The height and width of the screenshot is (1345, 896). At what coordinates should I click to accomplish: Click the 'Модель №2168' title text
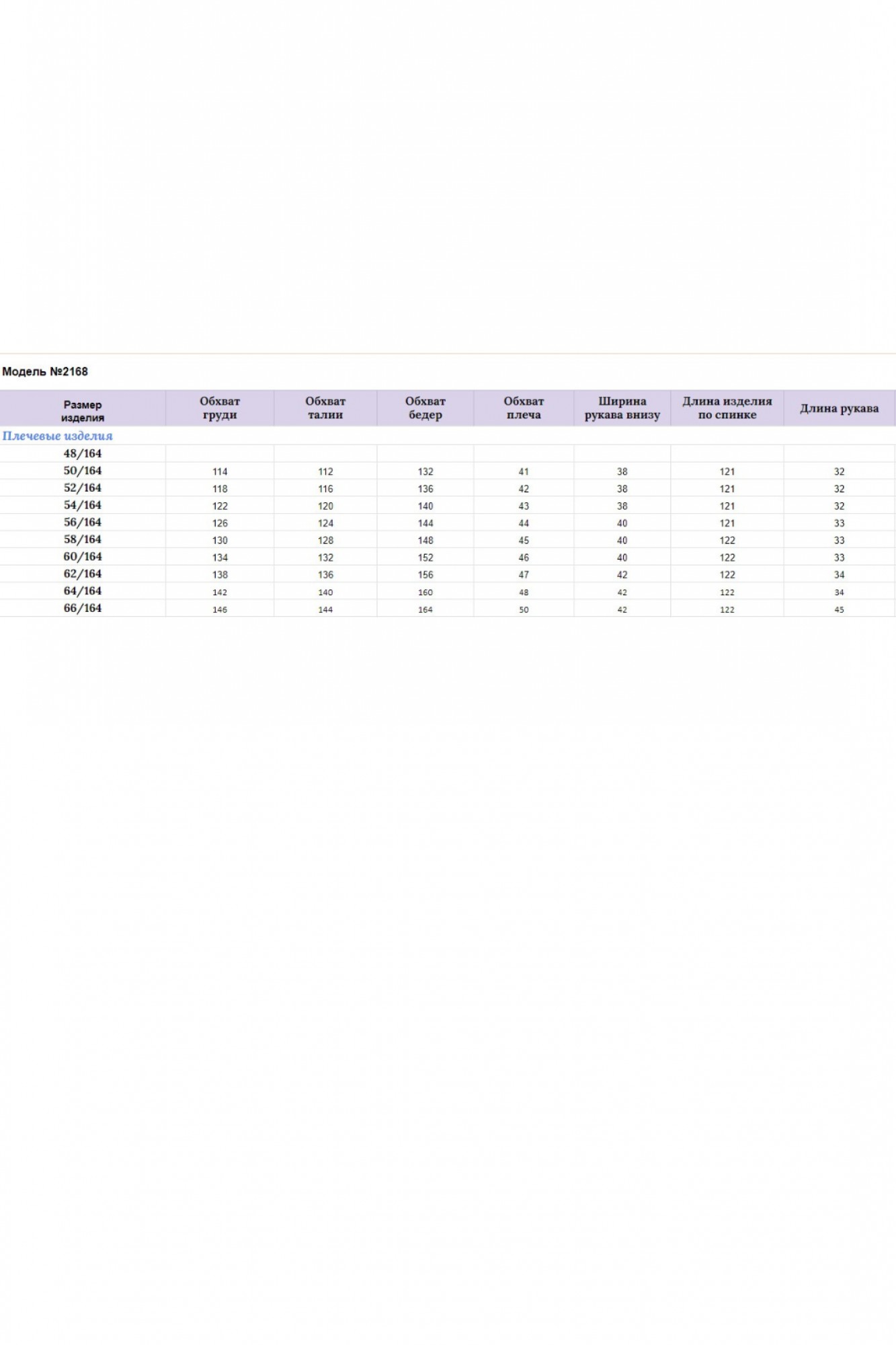45,371
